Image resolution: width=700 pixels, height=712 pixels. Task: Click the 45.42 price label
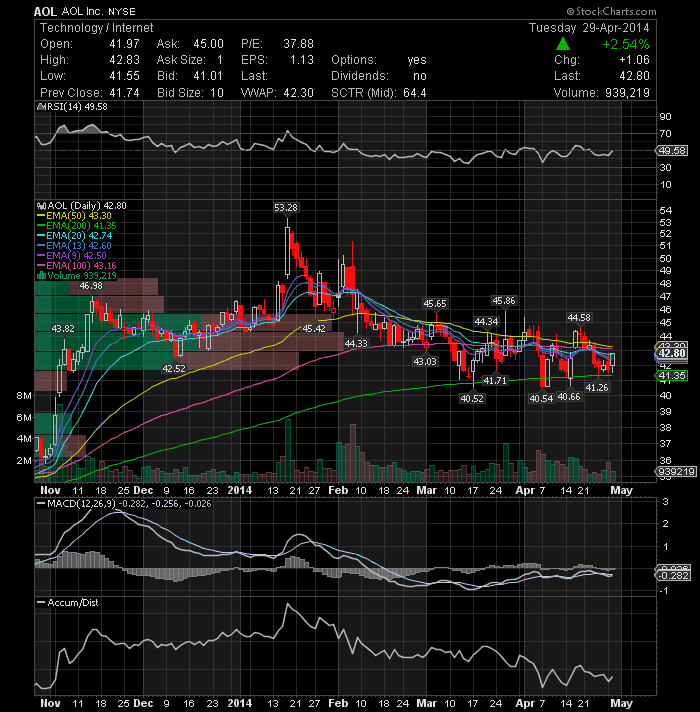314,328
